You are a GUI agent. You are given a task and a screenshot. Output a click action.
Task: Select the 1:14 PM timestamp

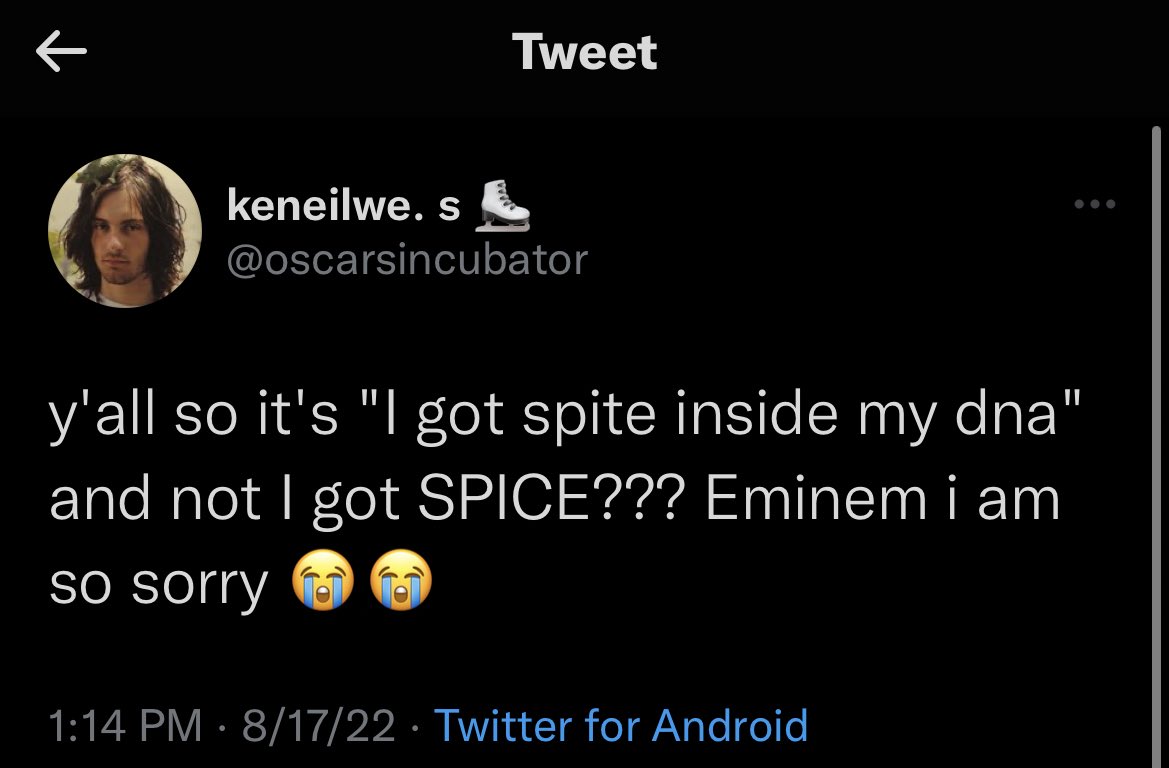[126, 725]
